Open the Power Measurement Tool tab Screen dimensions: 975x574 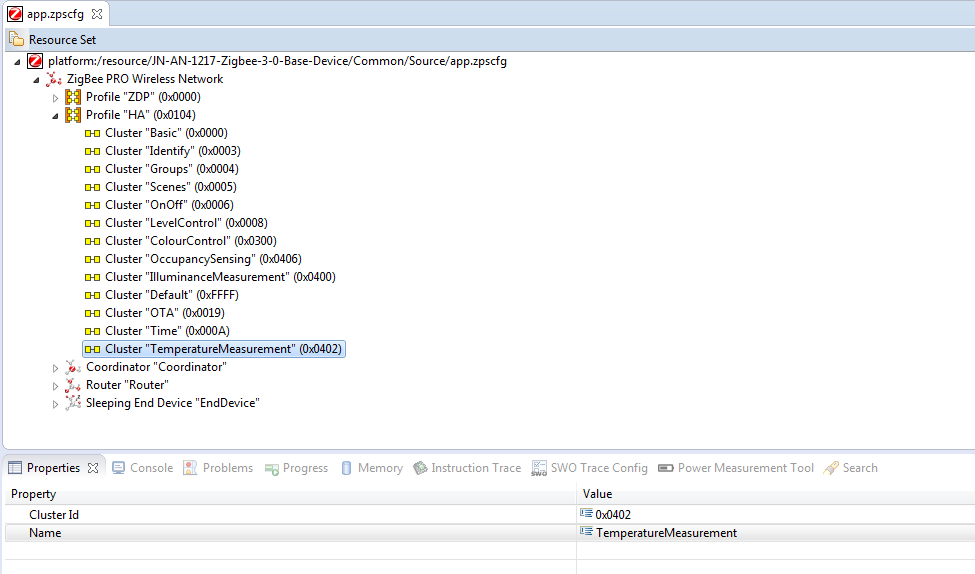[x=736, y=468]
